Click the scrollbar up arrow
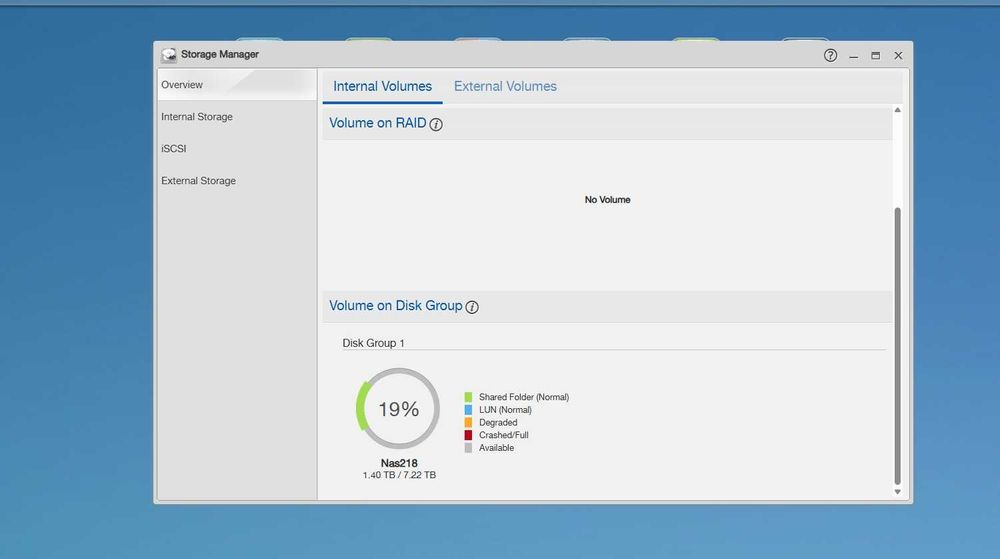Screen dimensions: 1000x559 click(x=897, y=110)
